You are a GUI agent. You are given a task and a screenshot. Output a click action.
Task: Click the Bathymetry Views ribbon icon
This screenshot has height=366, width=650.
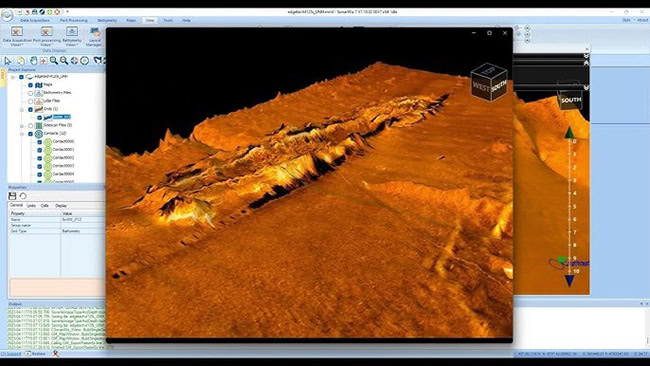point(72,37)
